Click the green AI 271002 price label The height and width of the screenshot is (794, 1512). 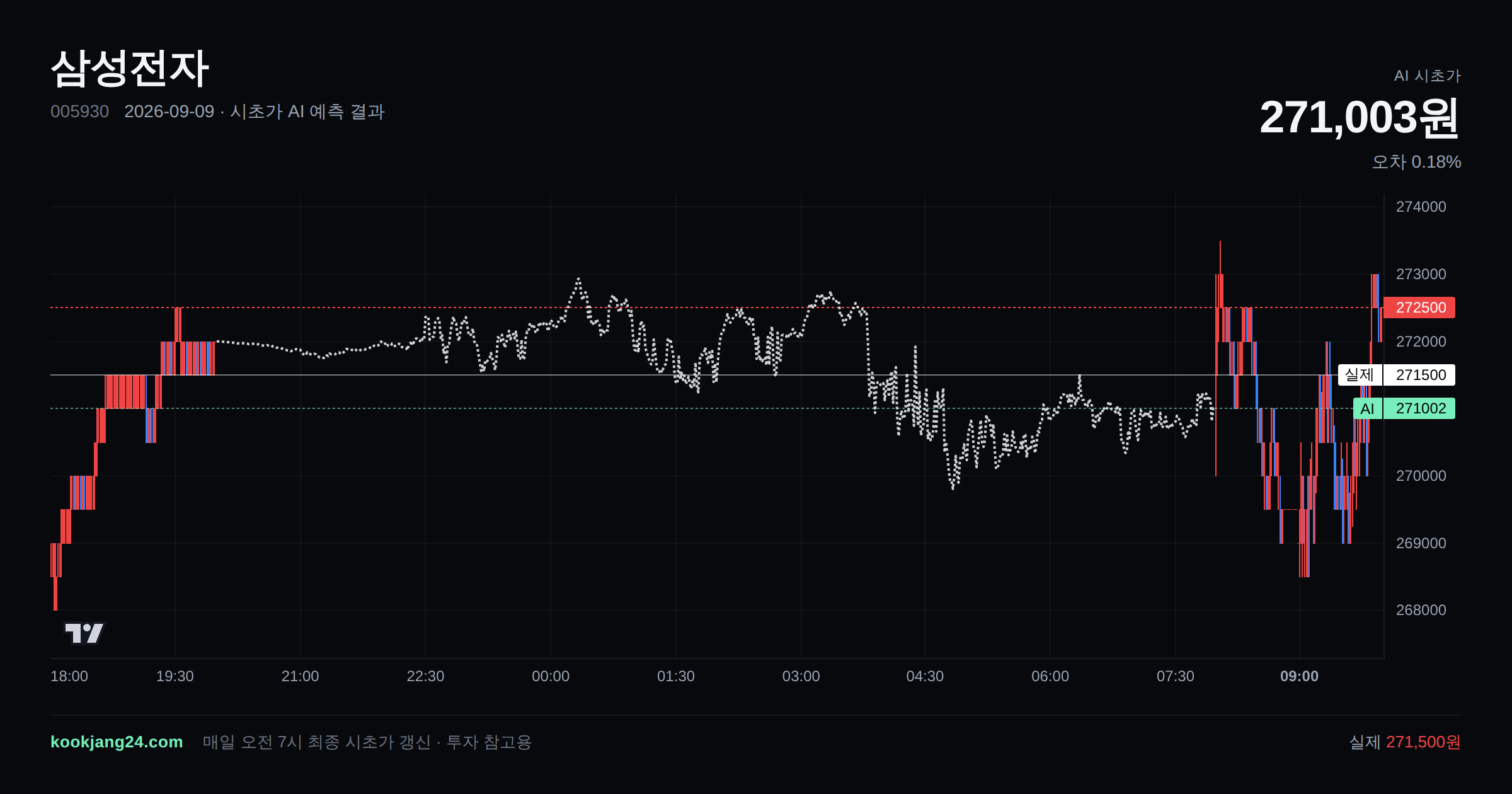[1404, 408]
